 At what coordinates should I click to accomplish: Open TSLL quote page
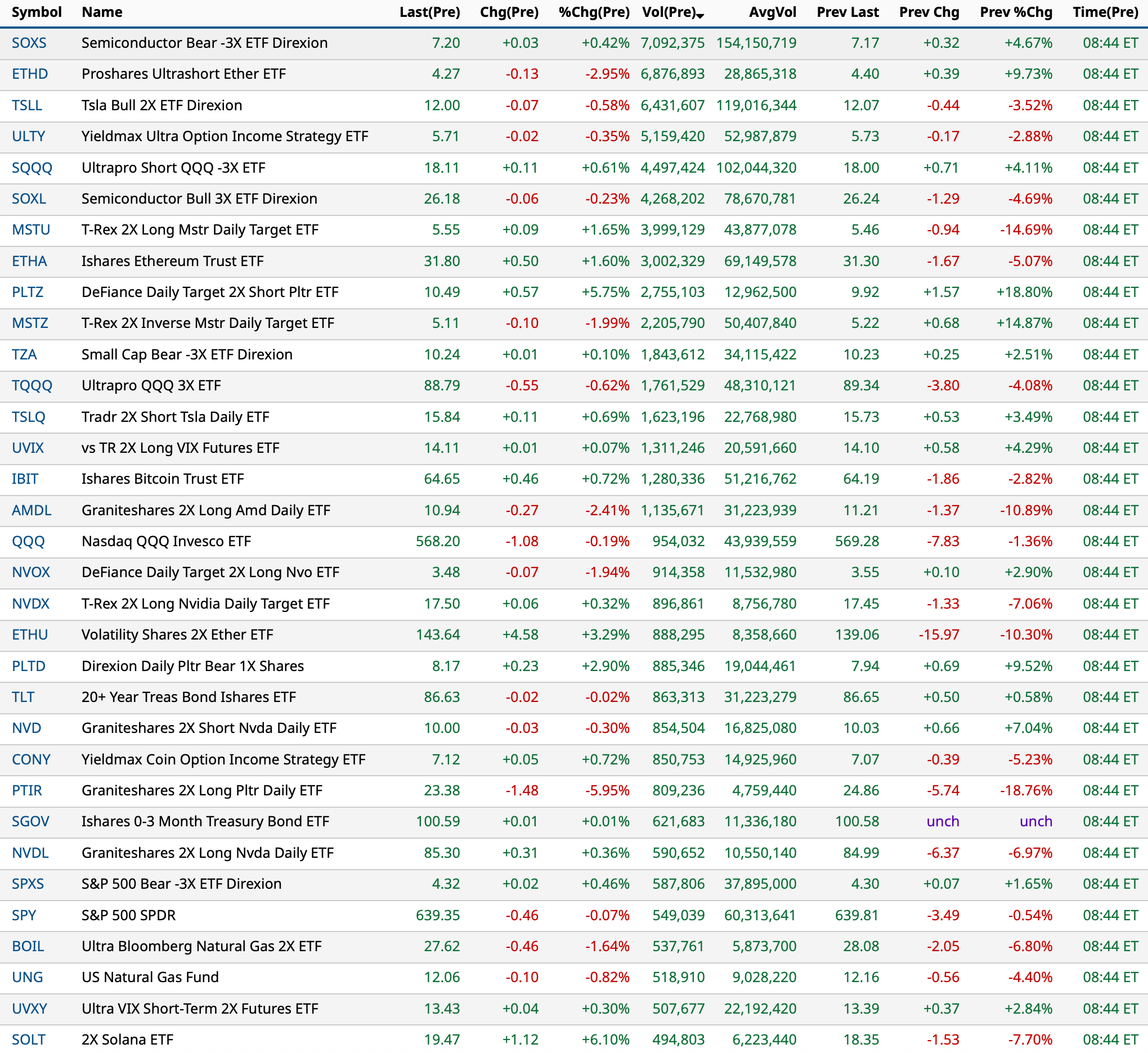[x=27, y=105]
